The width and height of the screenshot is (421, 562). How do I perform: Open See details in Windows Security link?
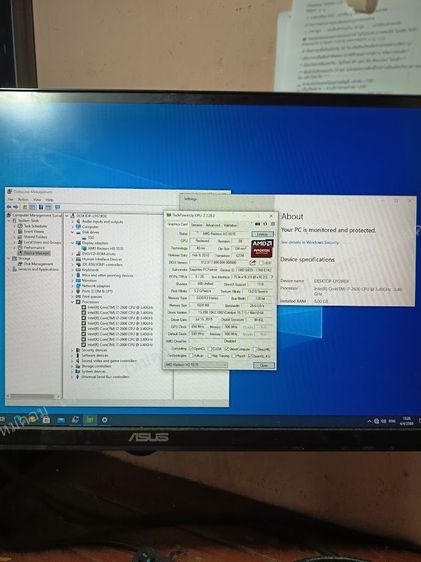310,243
